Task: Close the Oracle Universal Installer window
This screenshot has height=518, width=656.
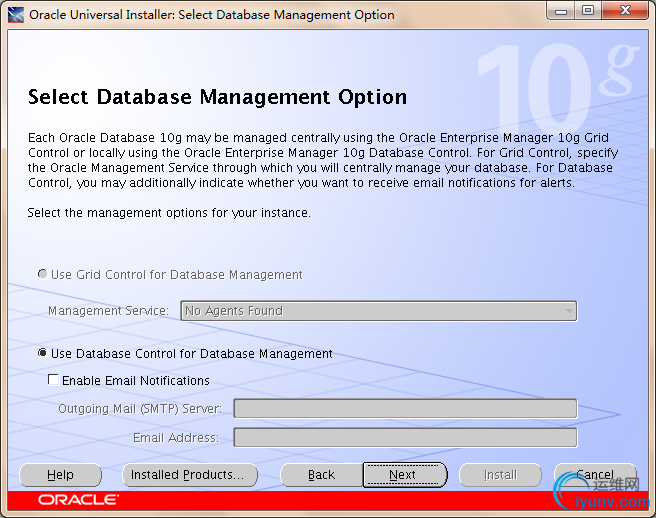Action: tap(625, 11)
